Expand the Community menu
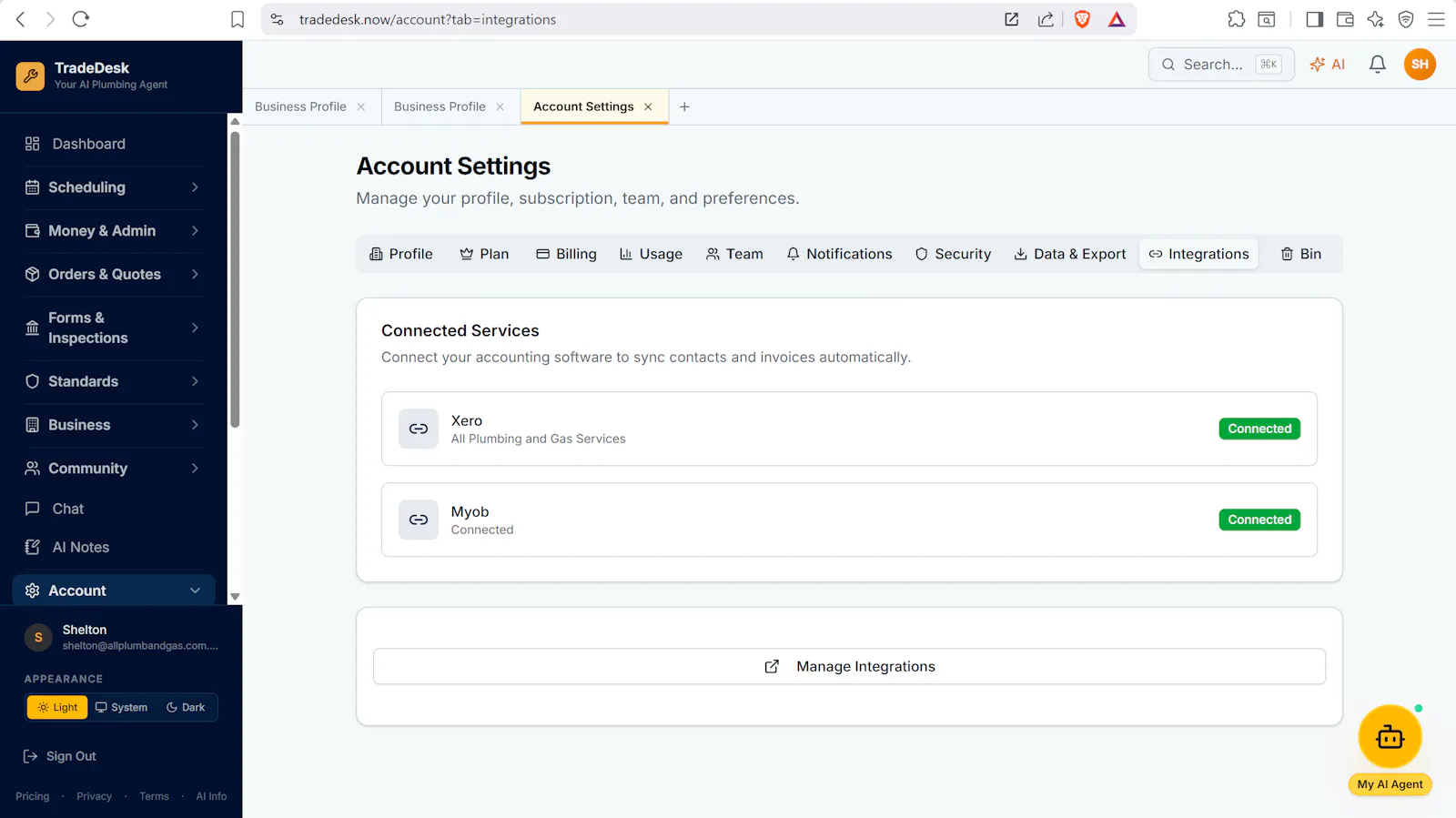Image resolution: width=1456 pixels, height=818 pixels. [114, 469]
